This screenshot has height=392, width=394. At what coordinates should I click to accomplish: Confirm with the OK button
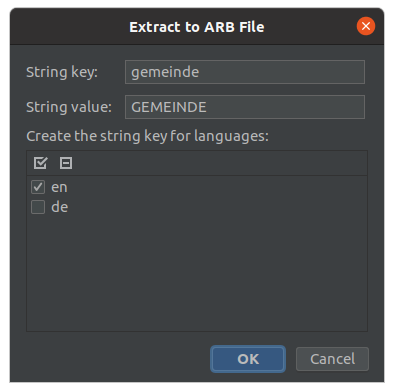[248, 359]
